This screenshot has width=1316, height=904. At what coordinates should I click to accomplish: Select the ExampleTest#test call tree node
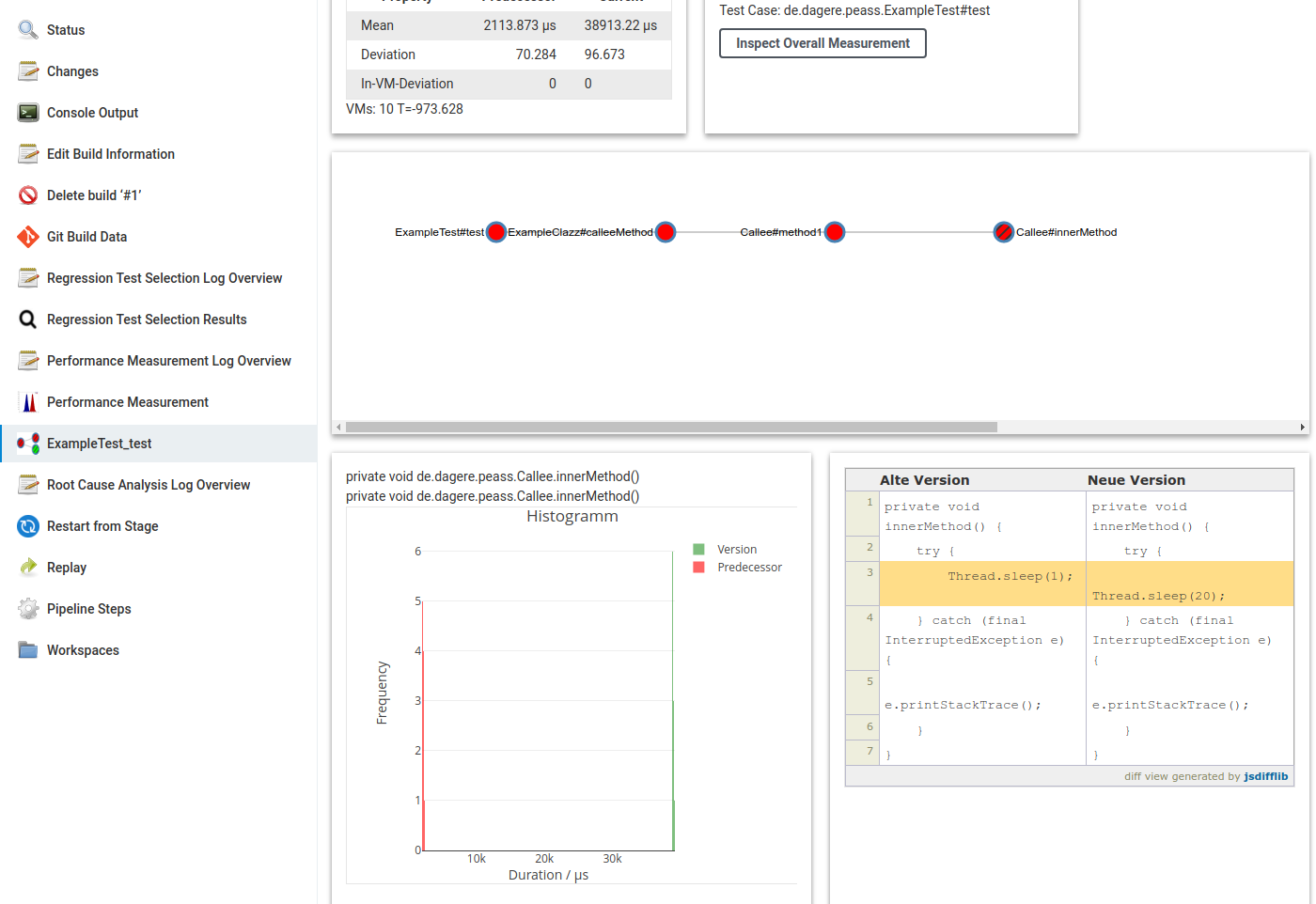click(x=496, y=232)
